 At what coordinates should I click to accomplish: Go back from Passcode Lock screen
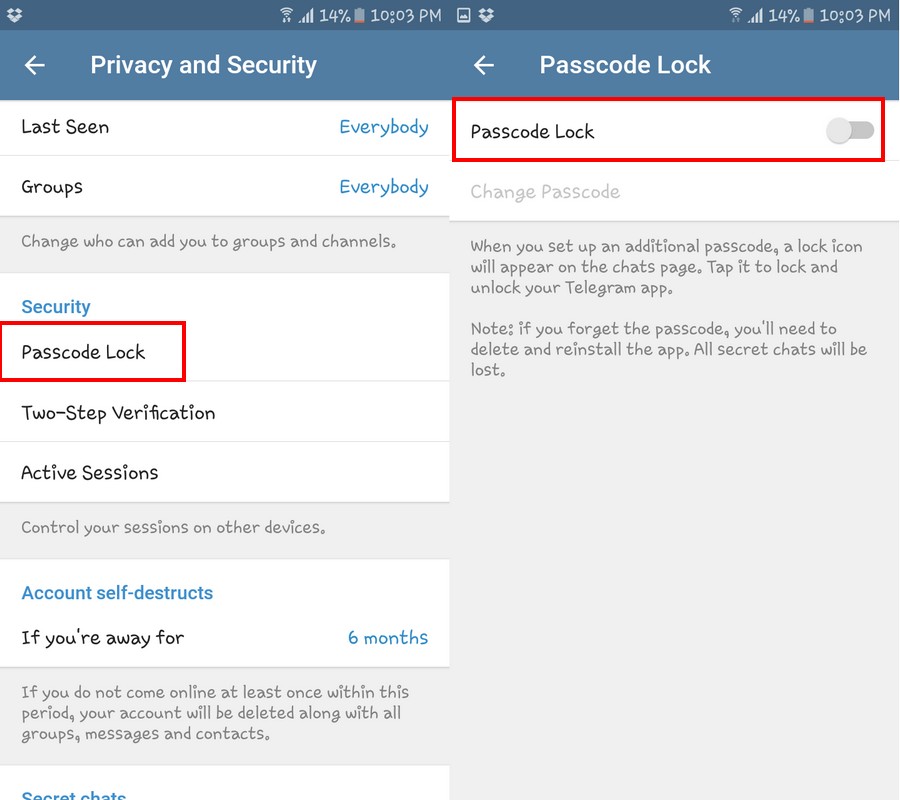click(x=484, y=65)
